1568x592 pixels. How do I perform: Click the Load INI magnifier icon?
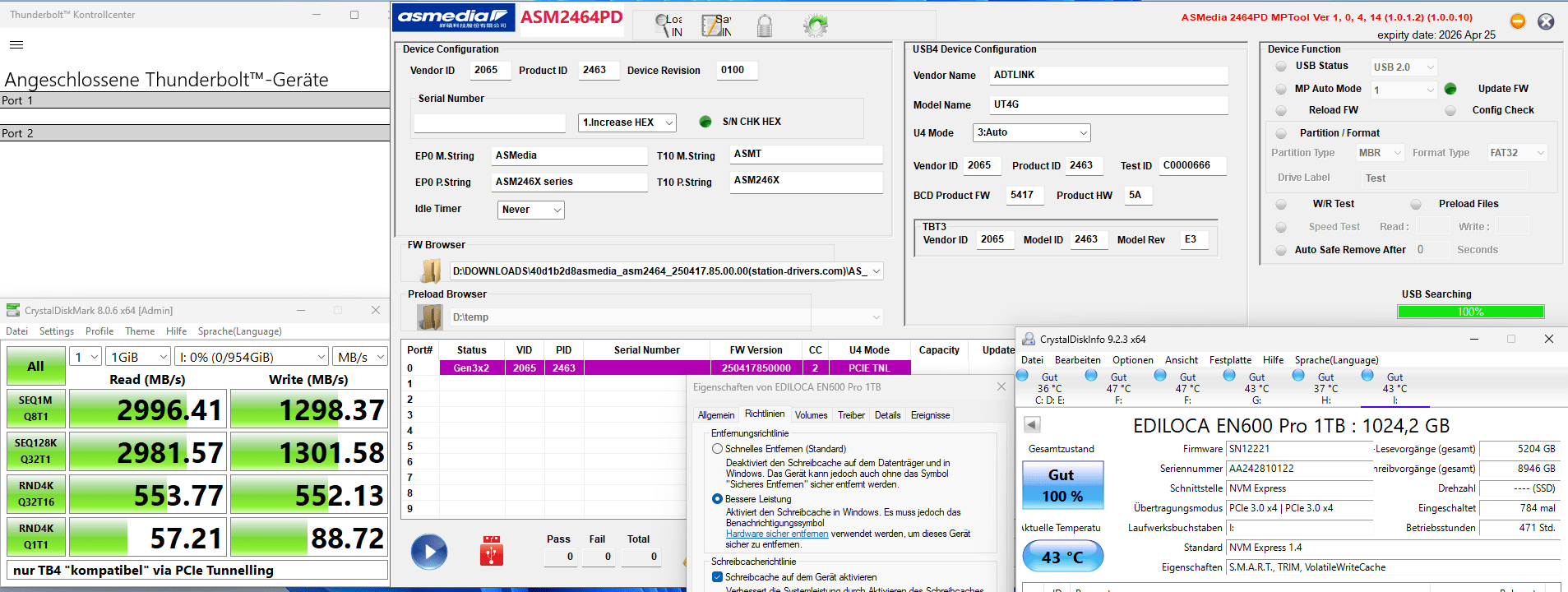pos(668,25)
